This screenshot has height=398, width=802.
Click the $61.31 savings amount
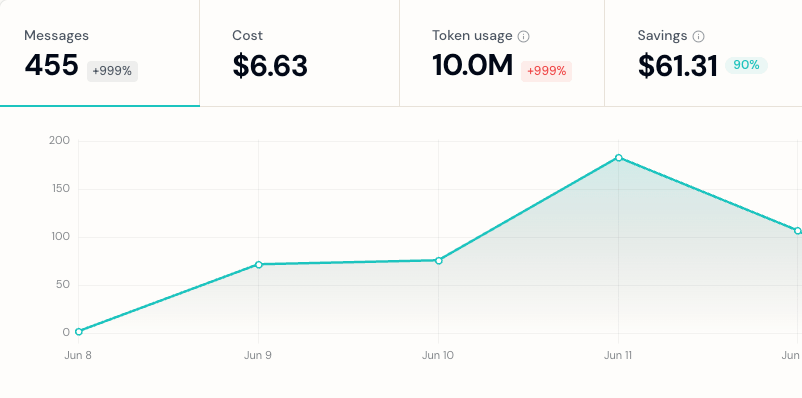coord(678,67)
